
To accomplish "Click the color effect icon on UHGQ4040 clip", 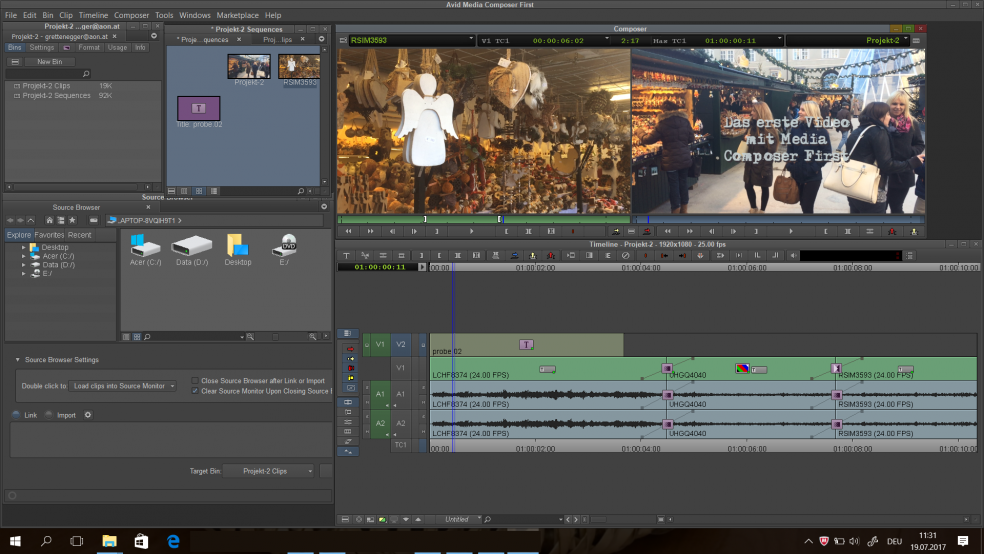I will click(x=742, y=369).
